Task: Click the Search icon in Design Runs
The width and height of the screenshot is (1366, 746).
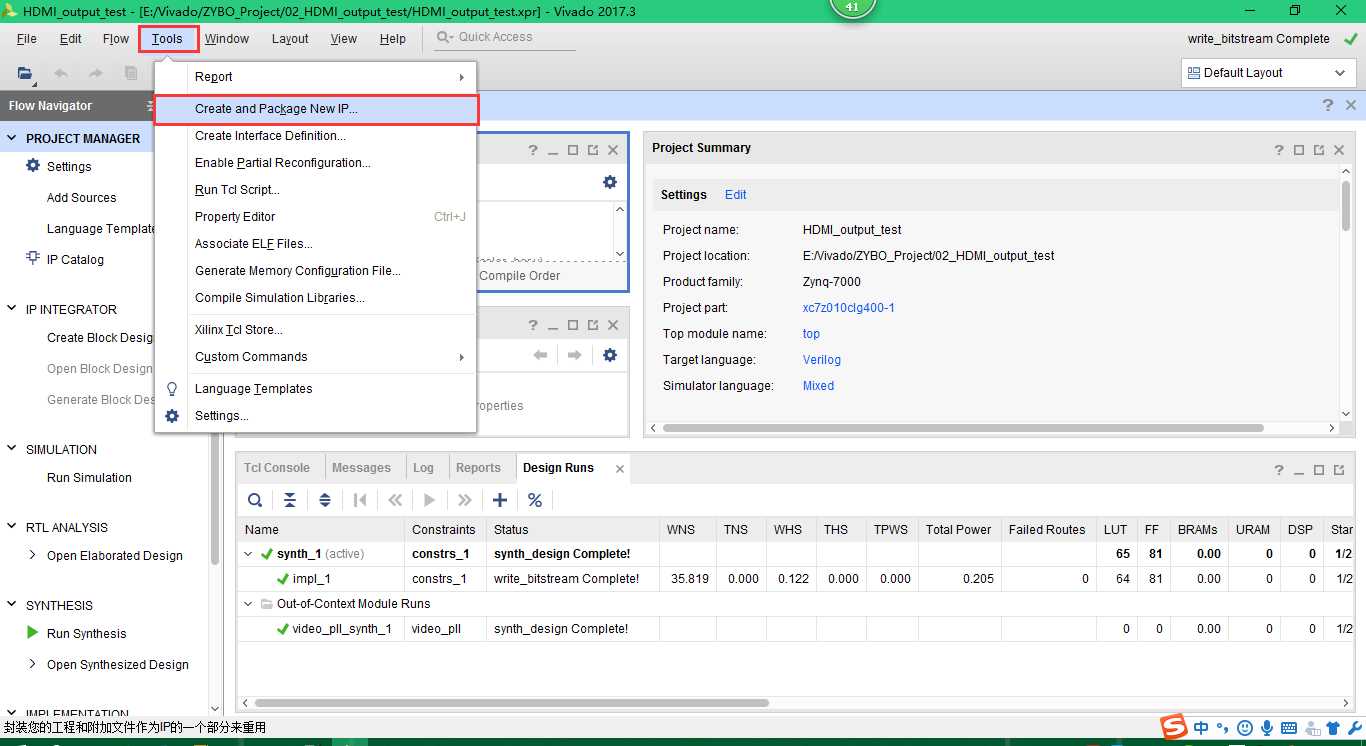Action: 255,500
